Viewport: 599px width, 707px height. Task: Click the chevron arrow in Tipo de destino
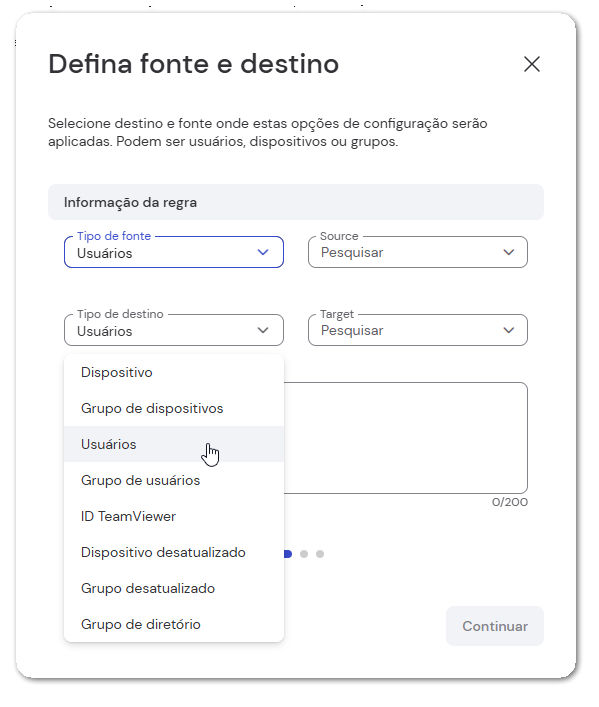tap(263, 330)
